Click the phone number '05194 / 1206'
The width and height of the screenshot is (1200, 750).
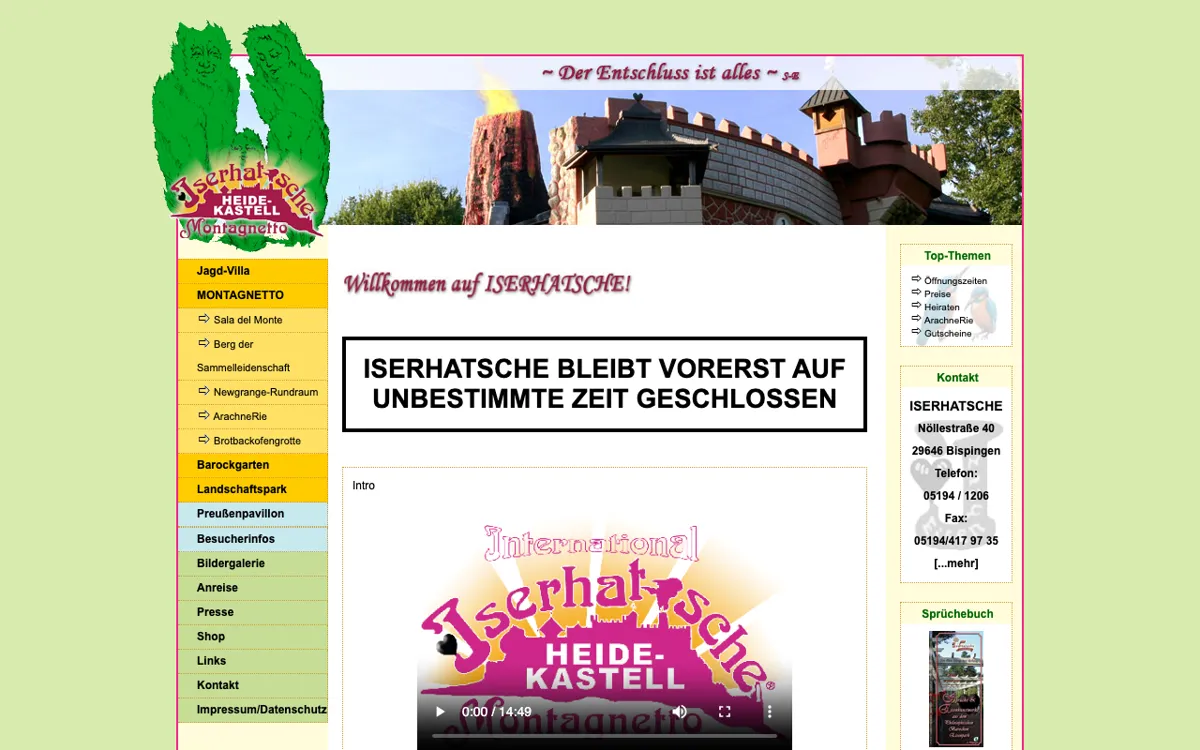coord(956,496)
